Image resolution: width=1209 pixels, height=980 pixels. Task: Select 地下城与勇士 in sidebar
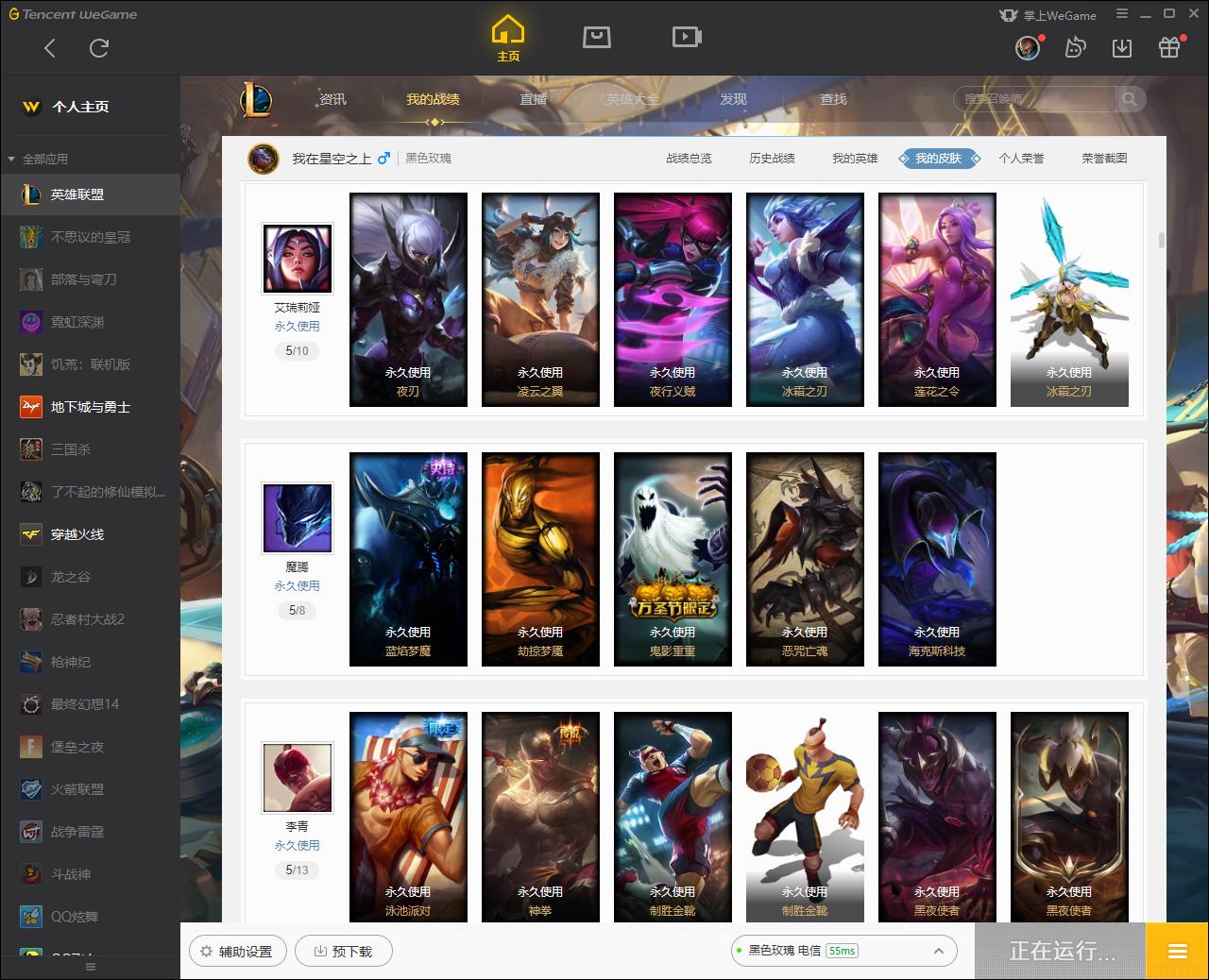tap(90, 407)
